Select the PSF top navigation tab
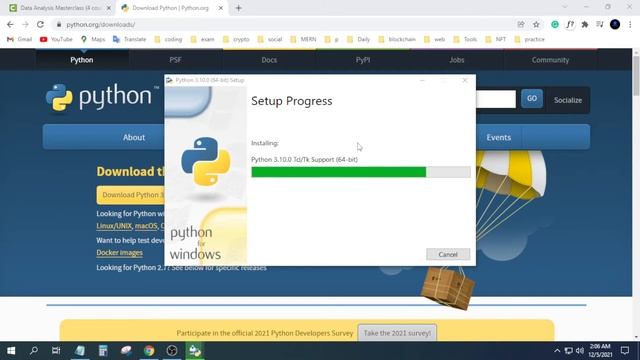The width and height of the screenshot is (640, 360). click(176, 60)
